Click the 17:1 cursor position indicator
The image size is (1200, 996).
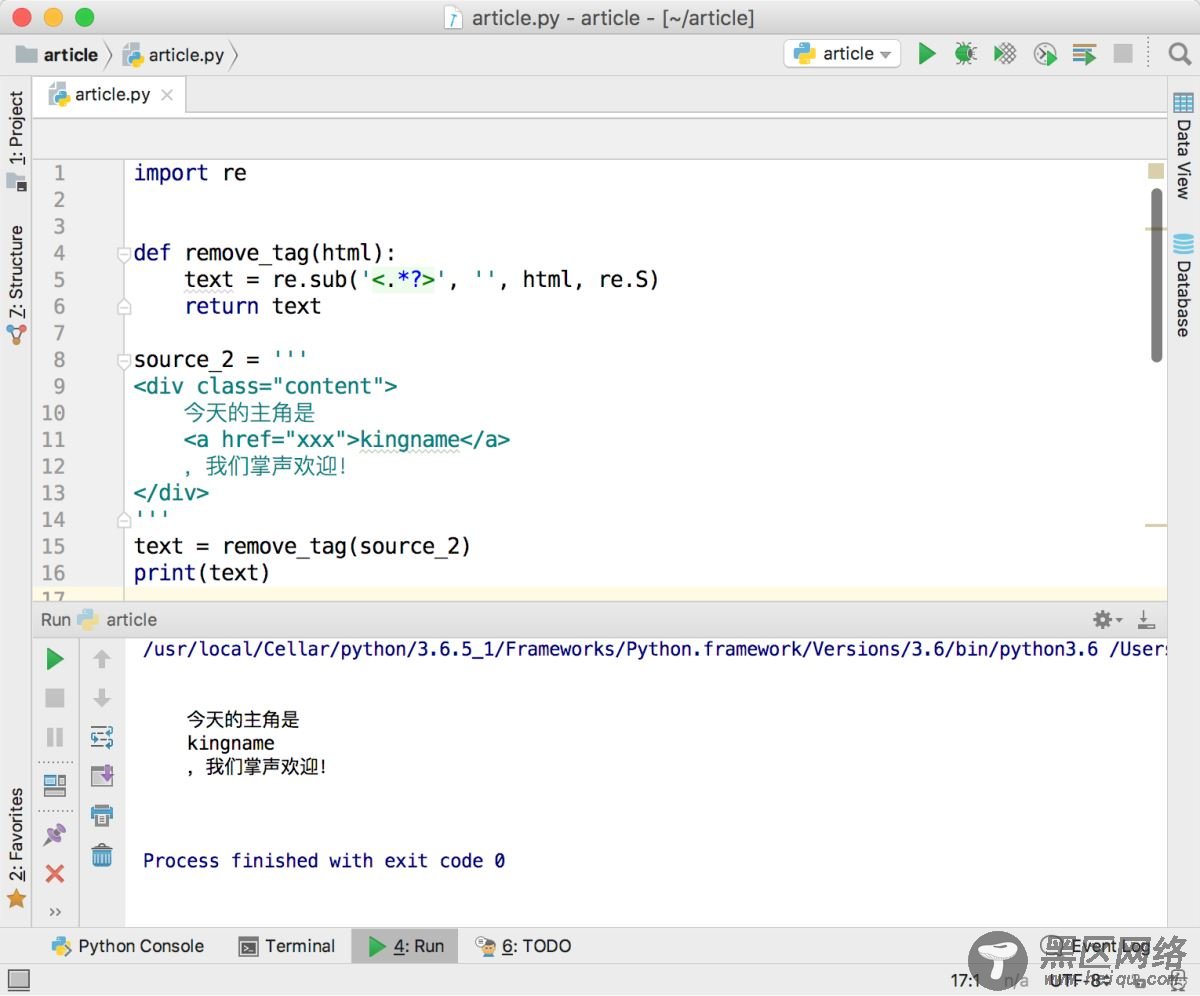965,980
